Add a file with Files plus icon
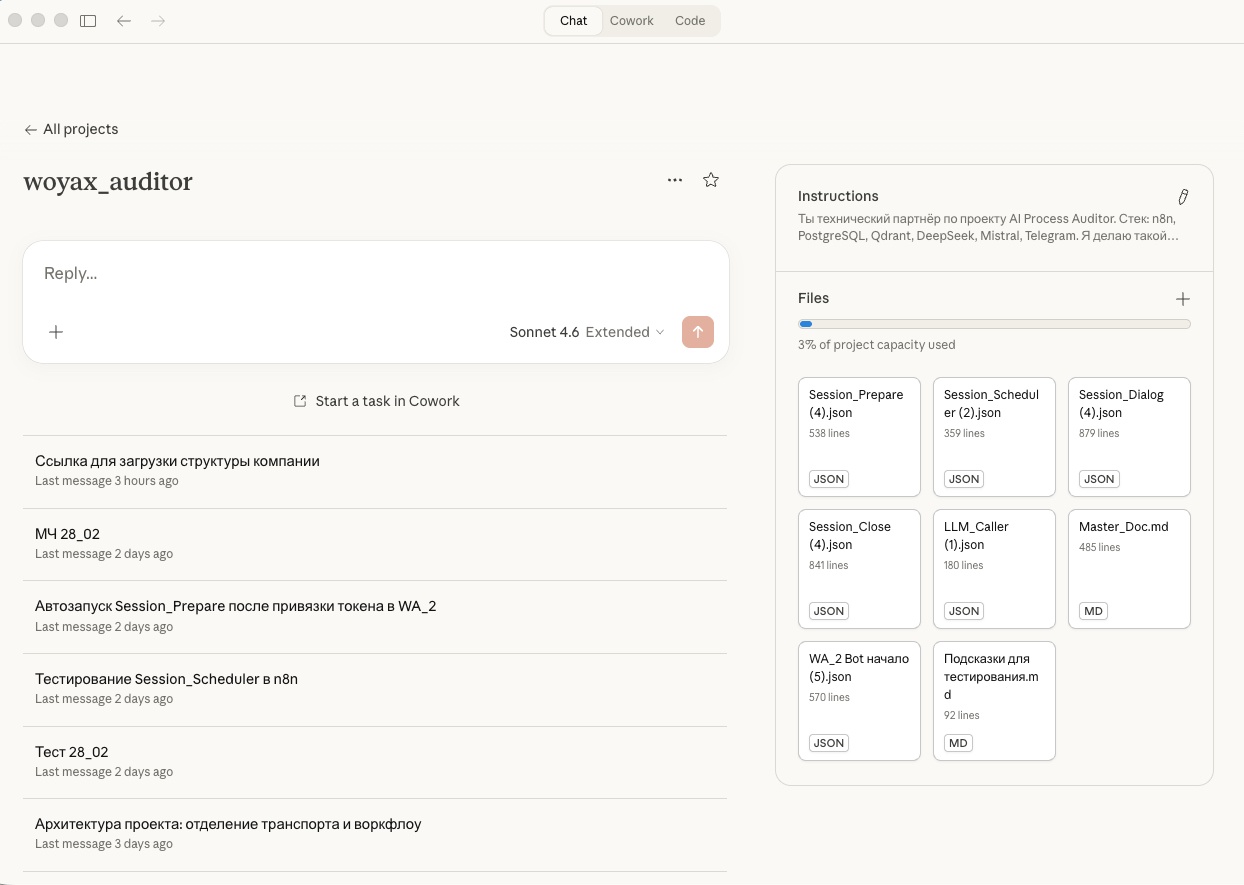Image resolution: width=1244 pixels, height=885 pixels. pos(1182,299)
